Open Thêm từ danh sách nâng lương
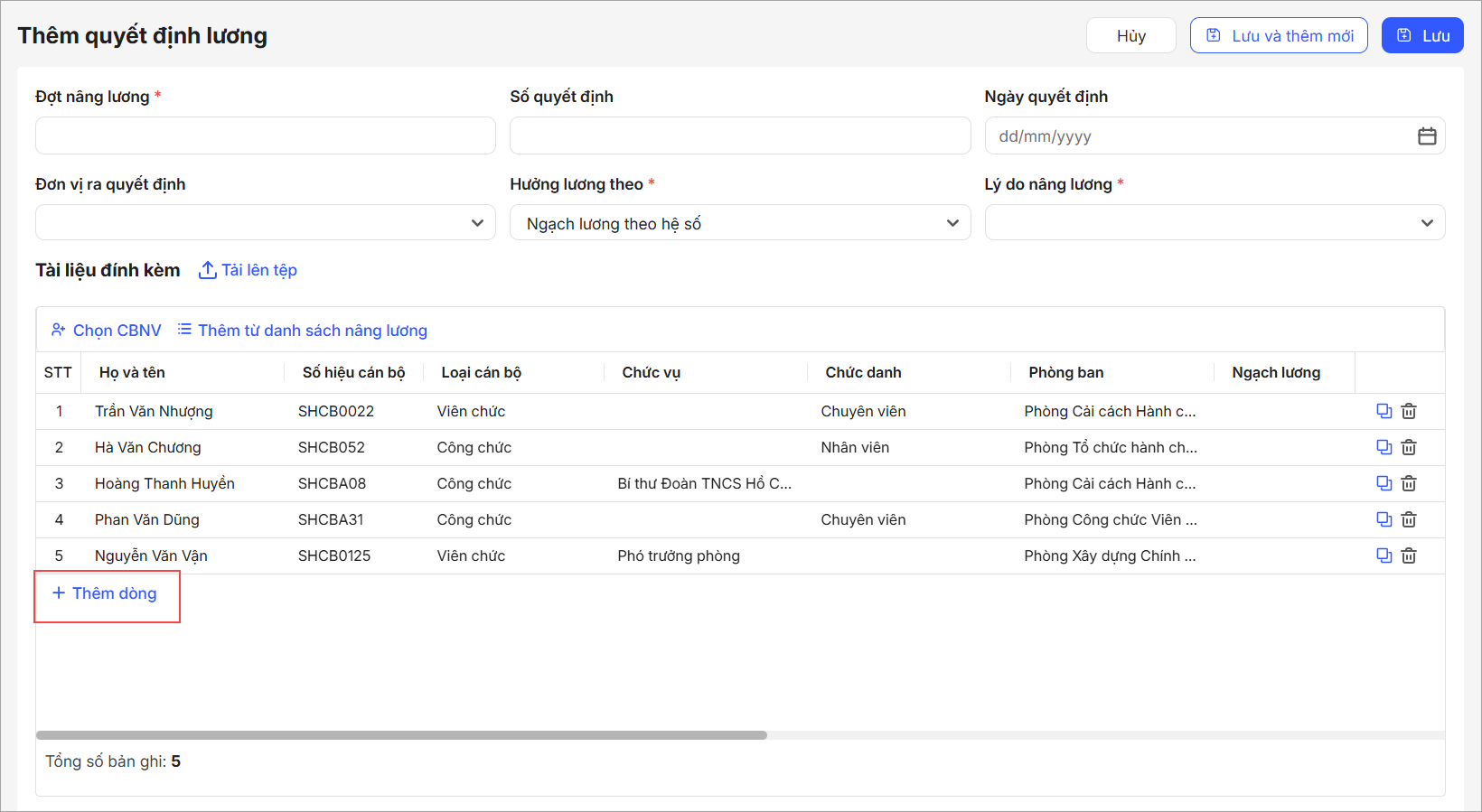1482x812 pixels. point(303,331)
